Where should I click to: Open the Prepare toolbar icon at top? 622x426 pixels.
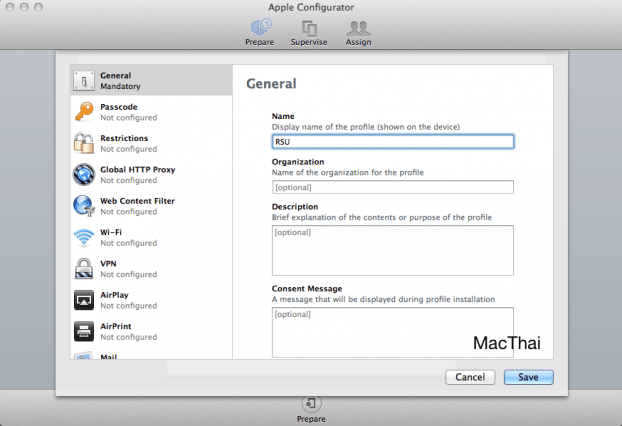[x=260, y=27]
